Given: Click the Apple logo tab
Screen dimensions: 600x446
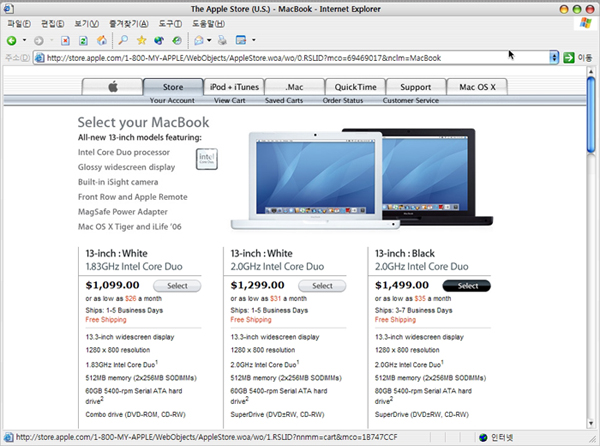Looking at the screenshot, I should click(x=112, y=87).
